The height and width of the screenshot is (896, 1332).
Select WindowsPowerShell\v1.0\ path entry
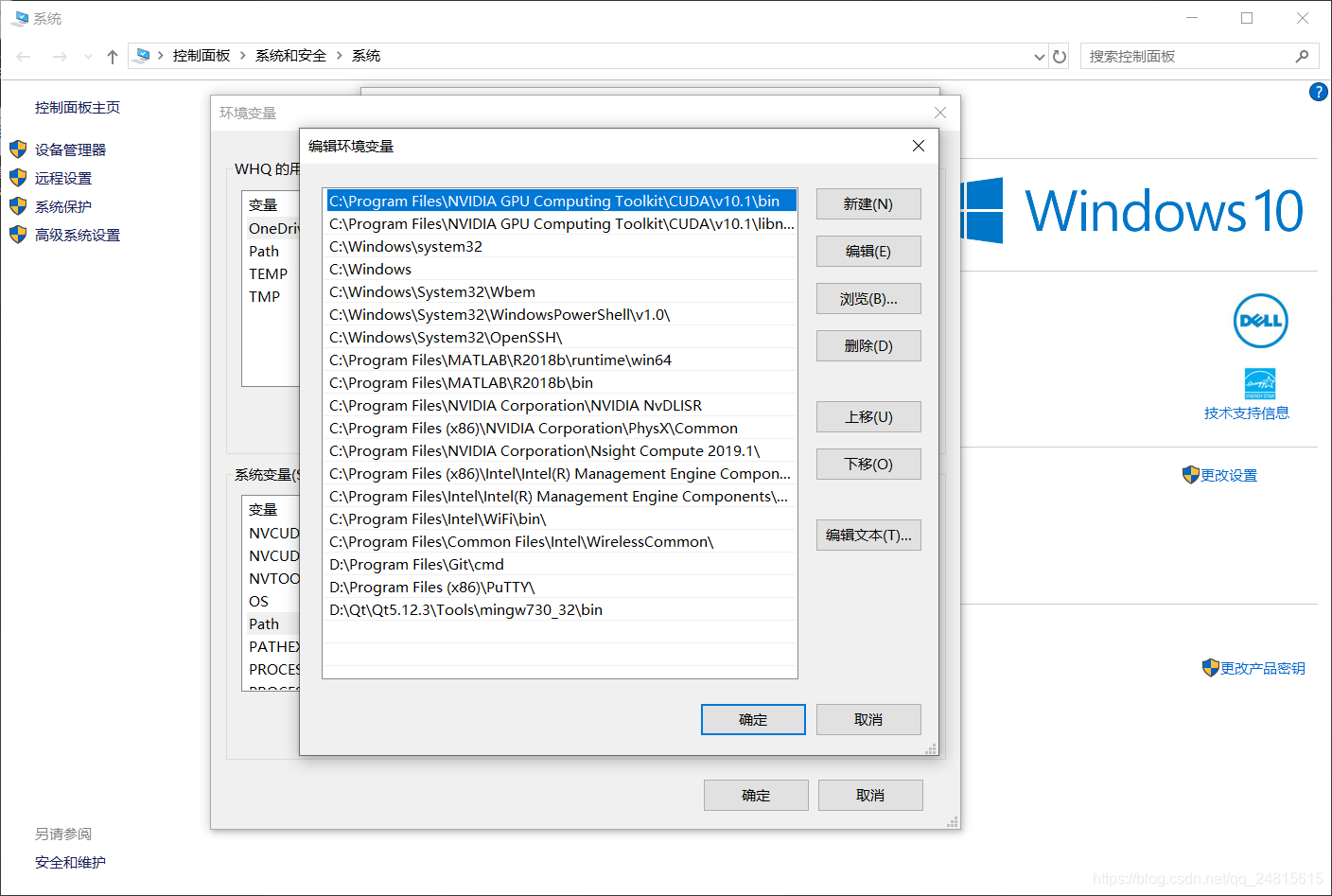click(x=561, y=315)
